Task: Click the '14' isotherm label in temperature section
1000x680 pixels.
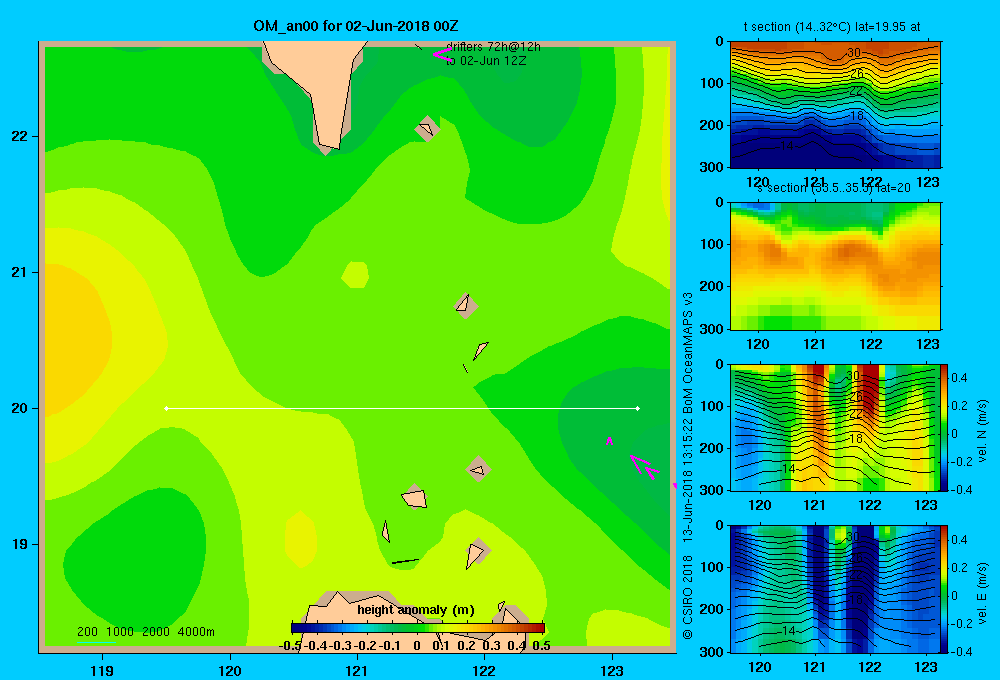Action: 786,147
